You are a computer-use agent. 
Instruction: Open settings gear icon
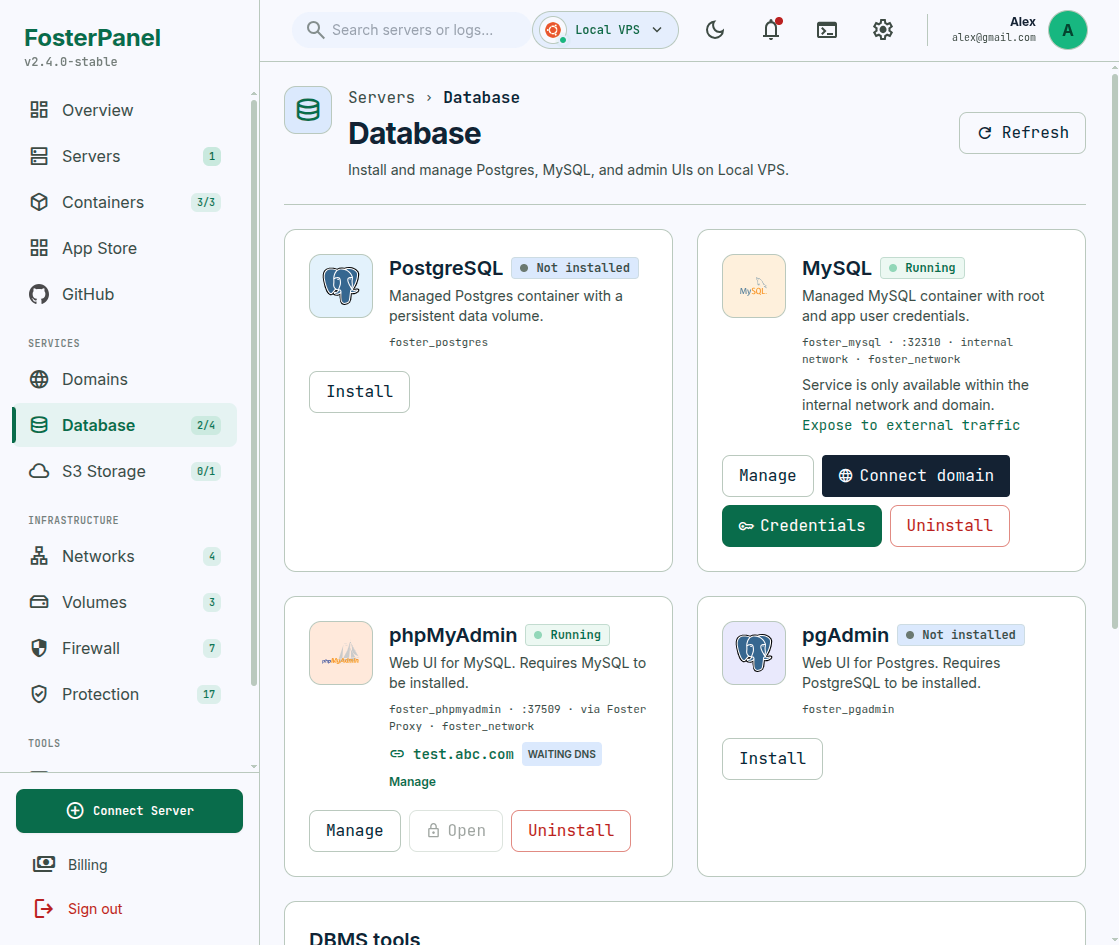coord(883,30)
